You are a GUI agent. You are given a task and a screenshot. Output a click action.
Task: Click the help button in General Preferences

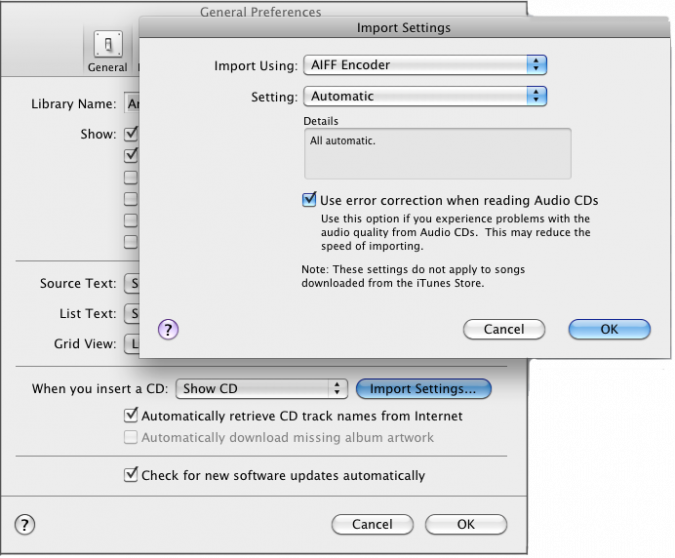click(25, 523)
